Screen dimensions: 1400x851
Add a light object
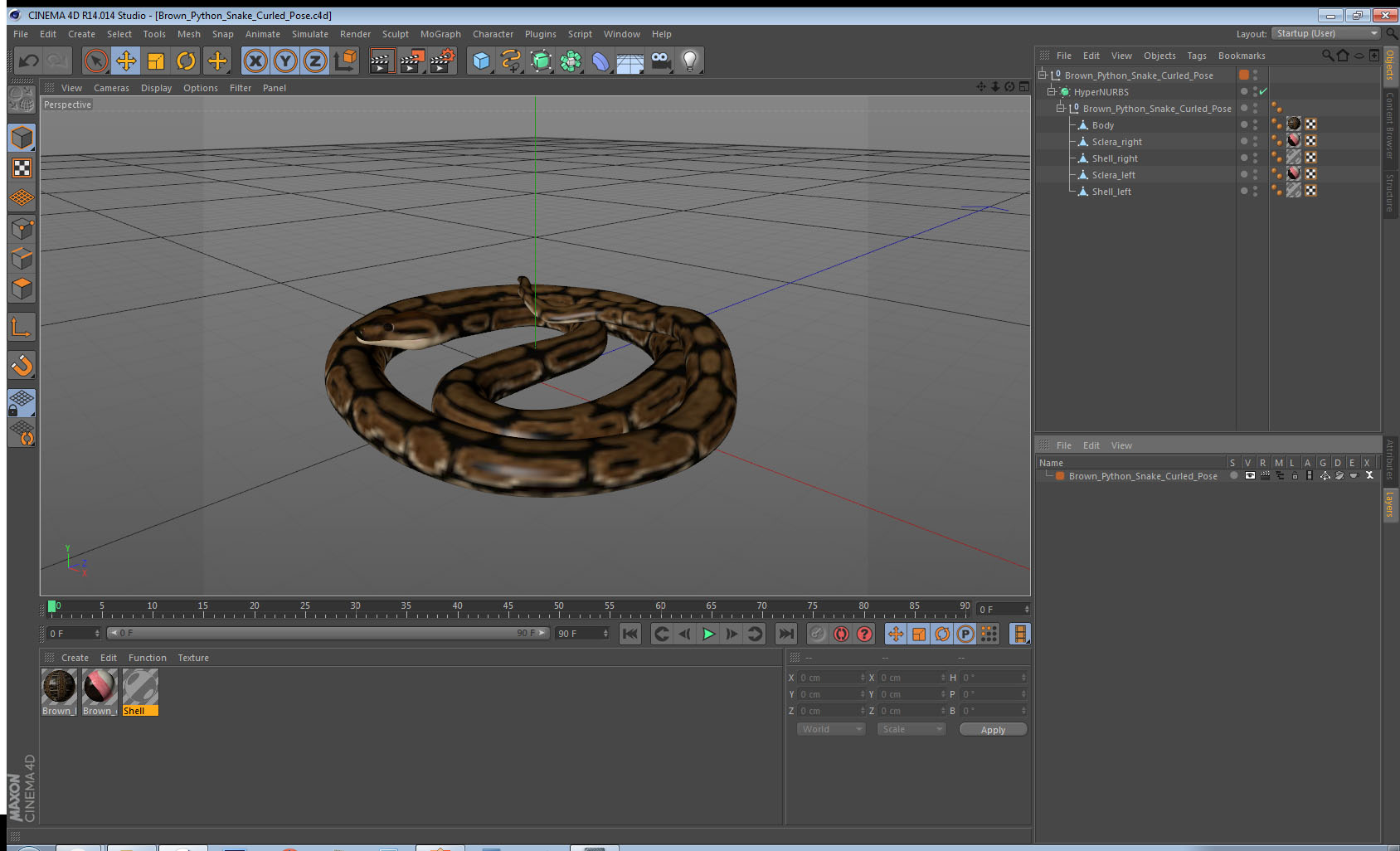click(x=690, y=61)
